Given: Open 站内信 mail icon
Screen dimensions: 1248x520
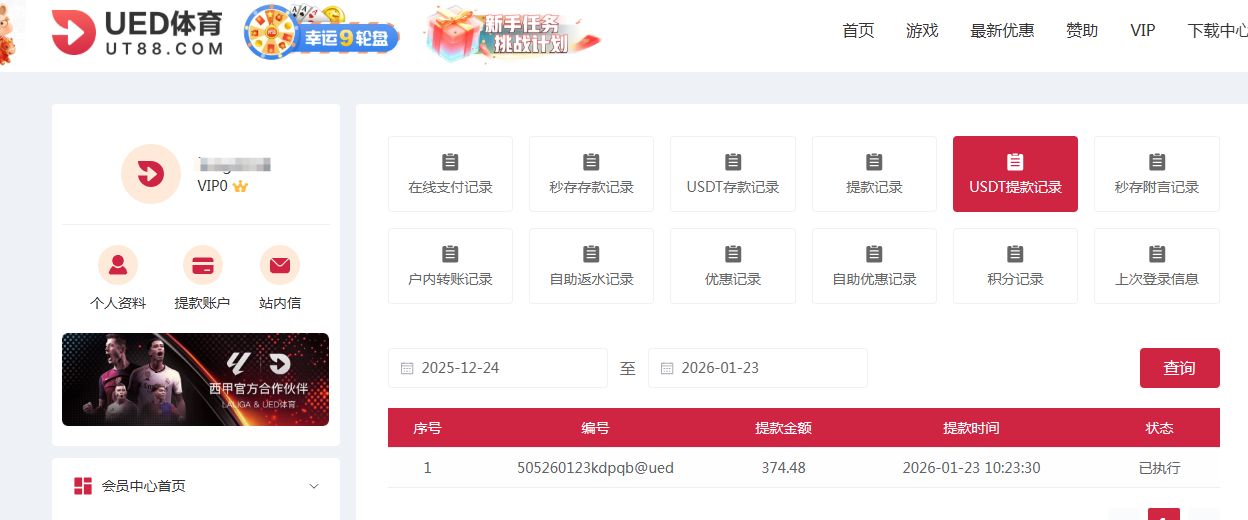Looking at the screenshot, I should pos(280,265).
